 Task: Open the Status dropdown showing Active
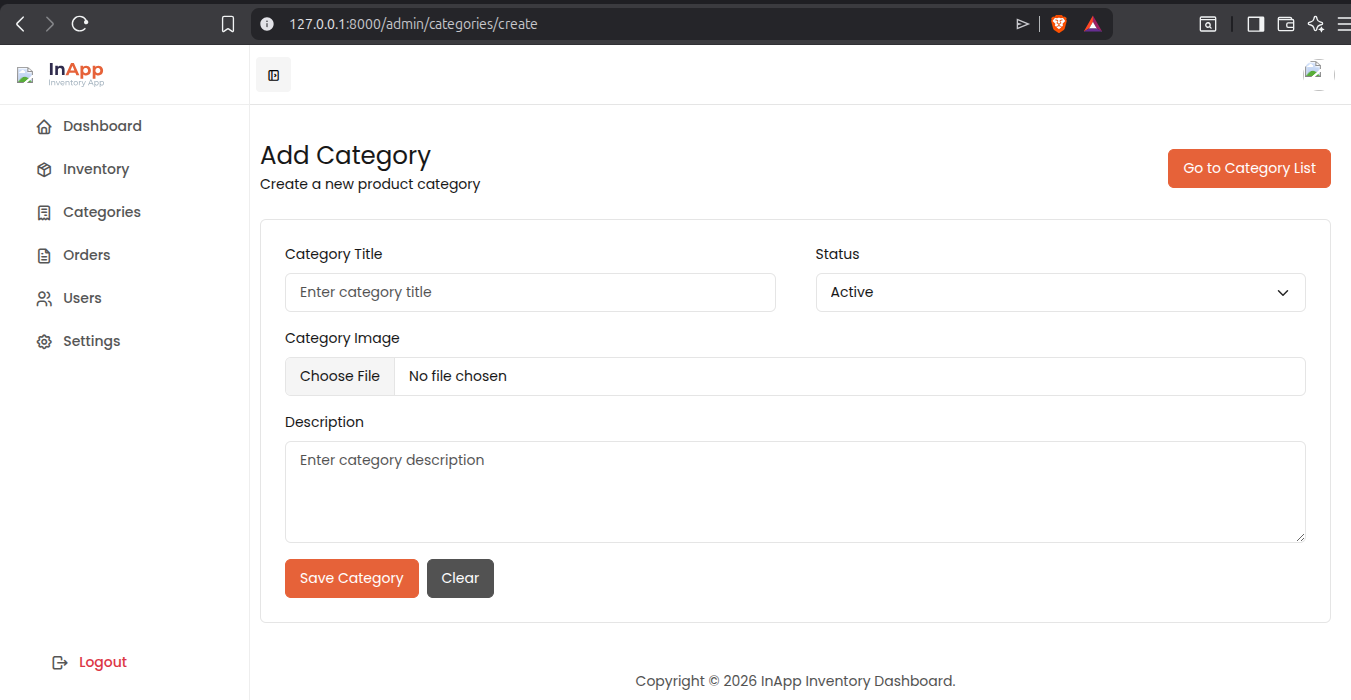pos(1060,292)
